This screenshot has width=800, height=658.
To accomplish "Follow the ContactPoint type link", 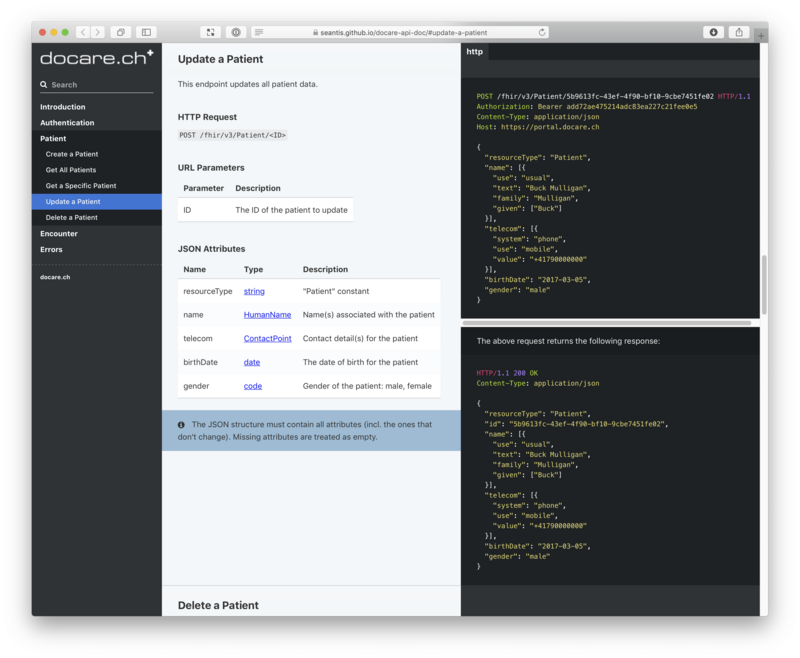I will [x=267, y=339].
